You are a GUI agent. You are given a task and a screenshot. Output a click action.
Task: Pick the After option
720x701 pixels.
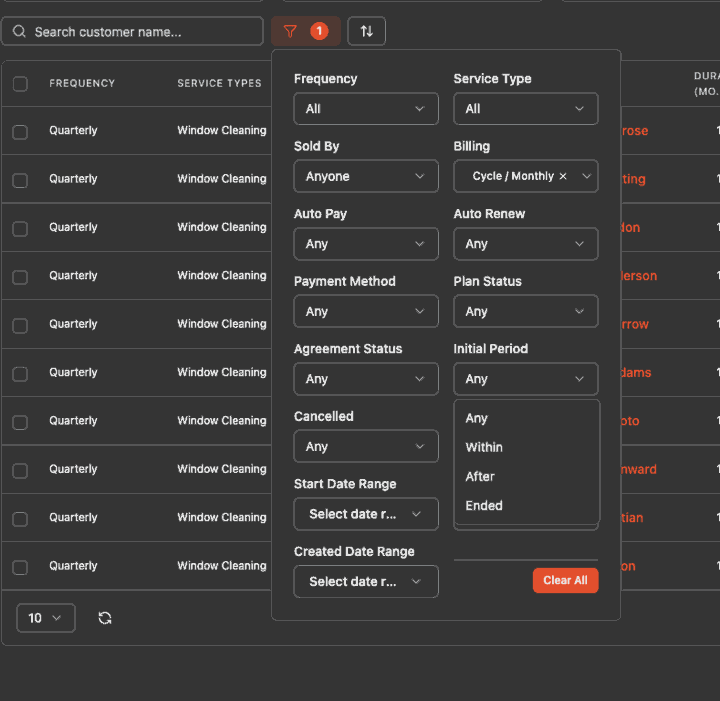tap(480, 477)
